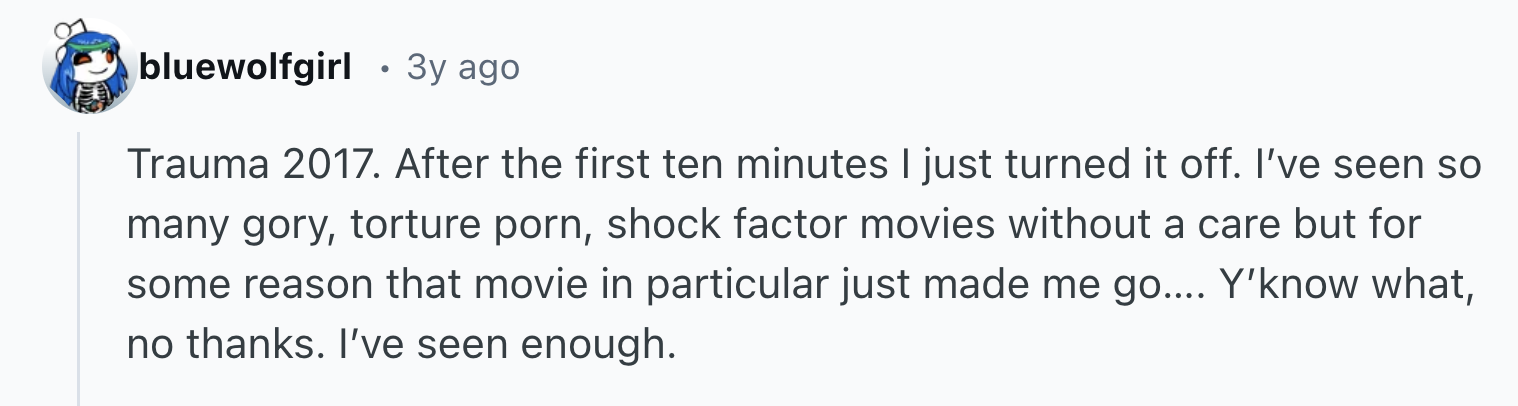Collapse the comment using the vertical thread line

[80, 268]
